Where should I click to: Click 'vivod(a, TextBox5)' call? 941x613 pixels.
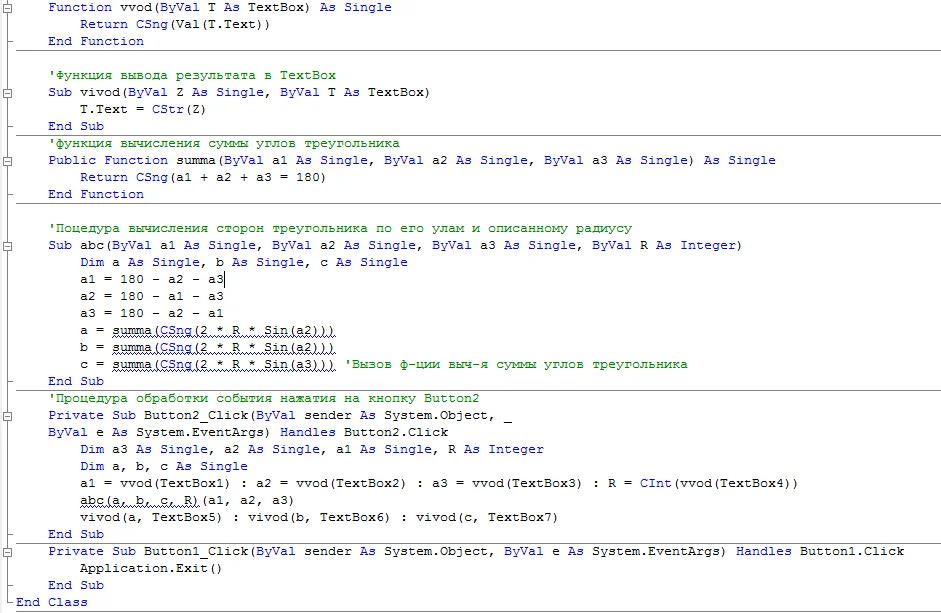151,518
